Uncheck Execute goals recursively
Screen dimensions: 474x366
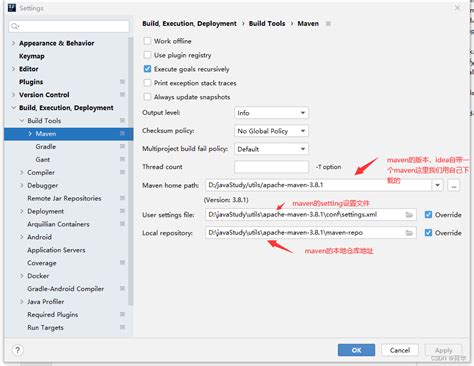[147, 69]
